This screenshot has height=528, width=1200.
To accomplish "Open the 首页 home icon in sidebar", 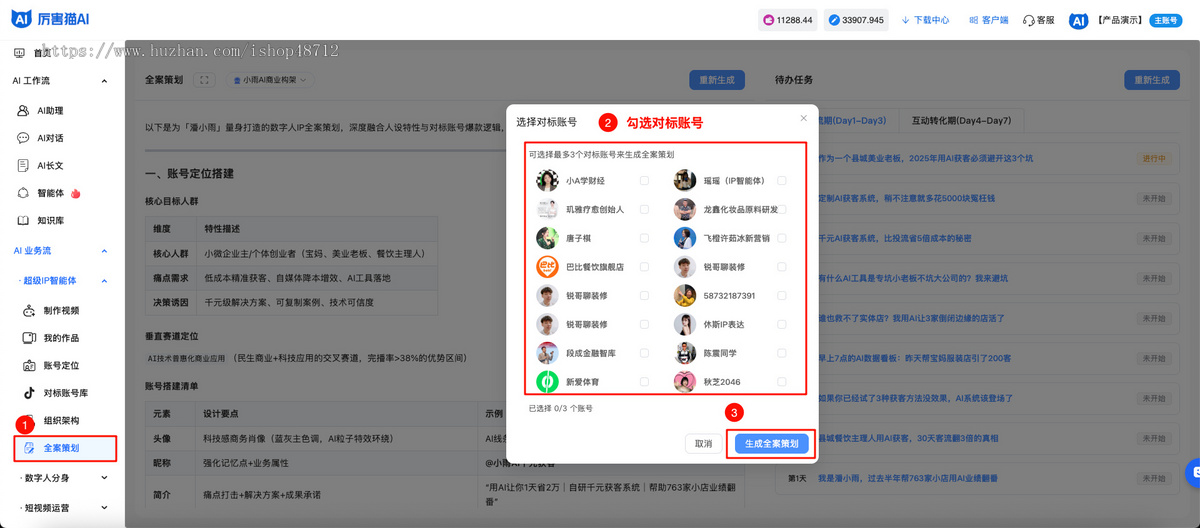I will (20, 53).
